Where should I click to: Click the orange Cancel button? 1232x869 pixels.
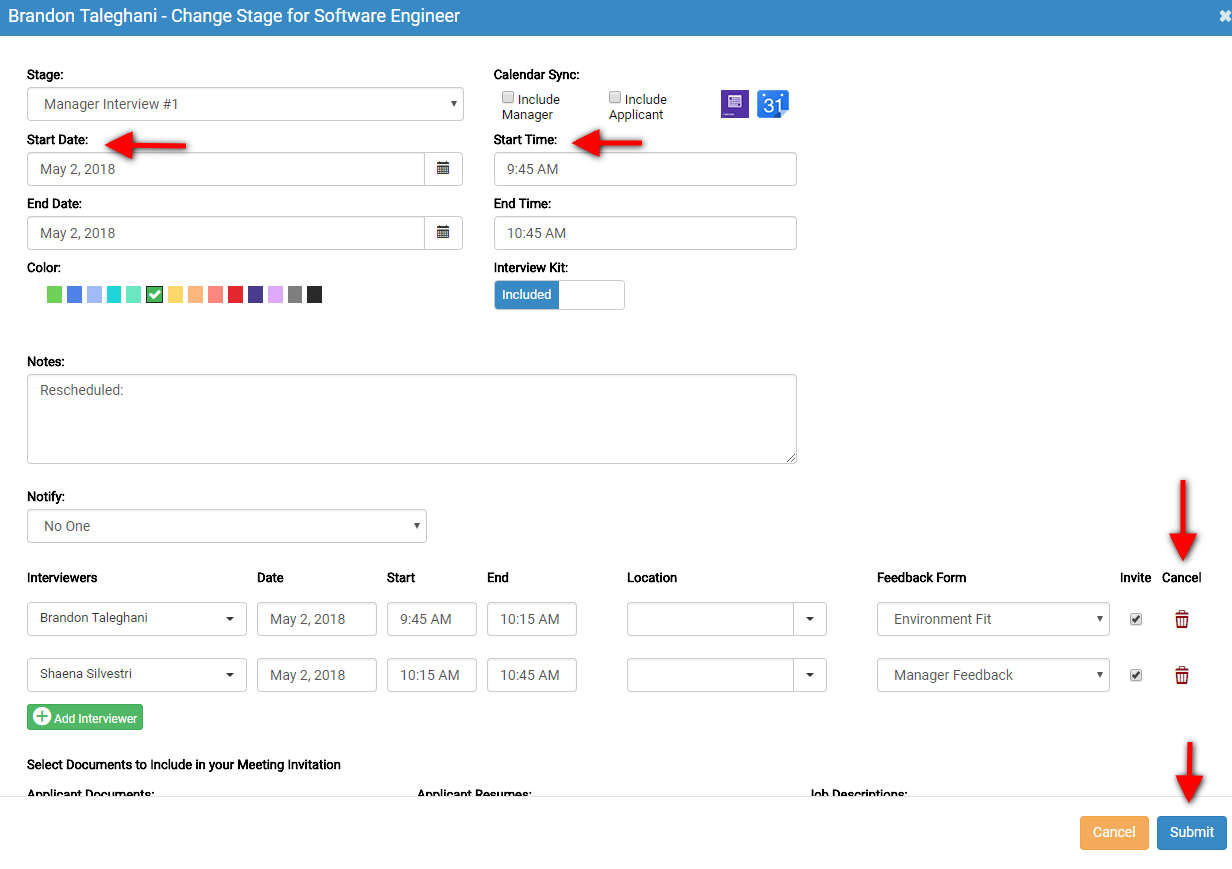point(1114,832)
